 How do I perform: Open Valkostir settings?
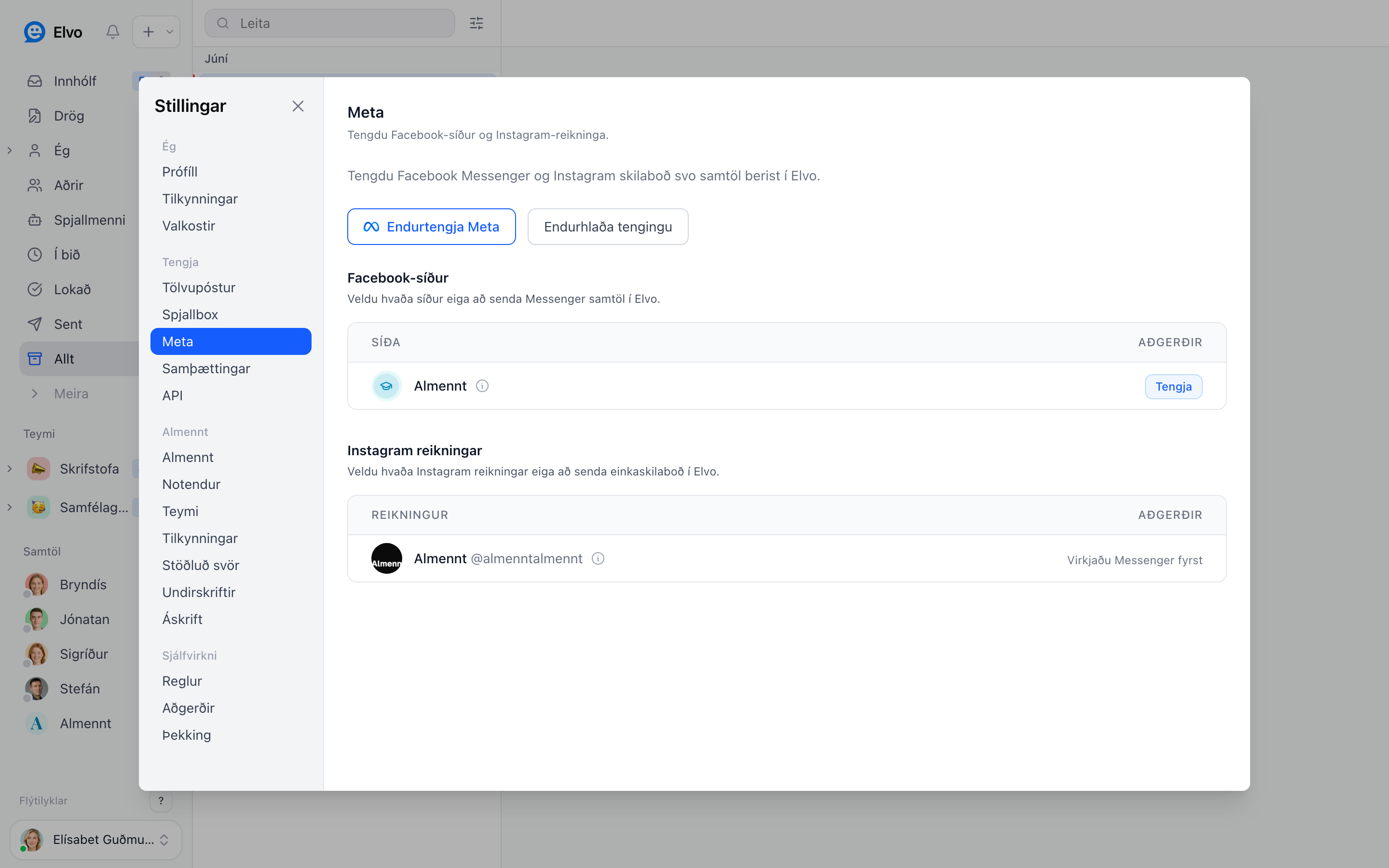(x=231, y=226)
